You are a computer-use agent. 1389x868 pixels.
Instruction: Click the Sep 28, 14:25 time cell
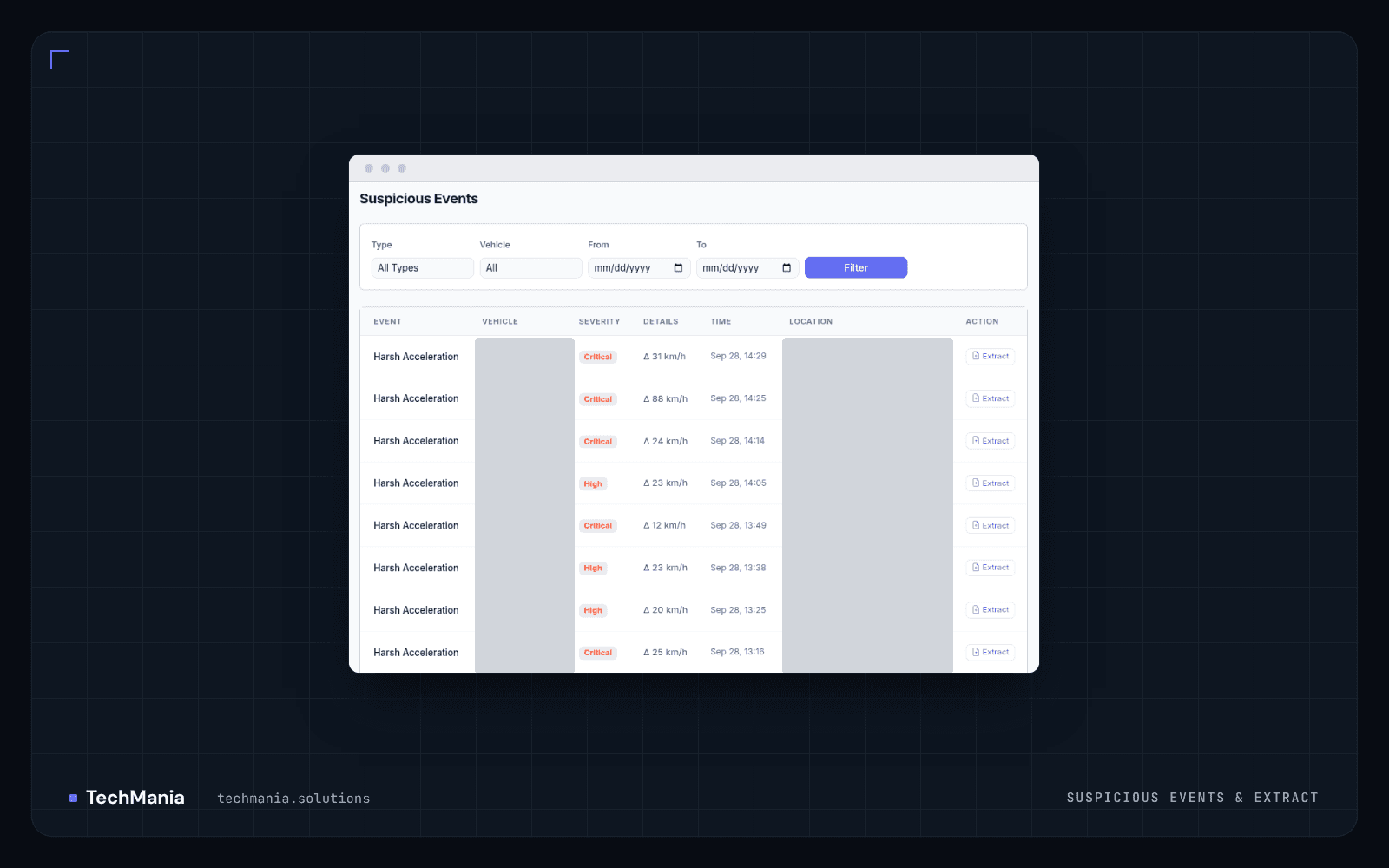(x=738, y=398)
